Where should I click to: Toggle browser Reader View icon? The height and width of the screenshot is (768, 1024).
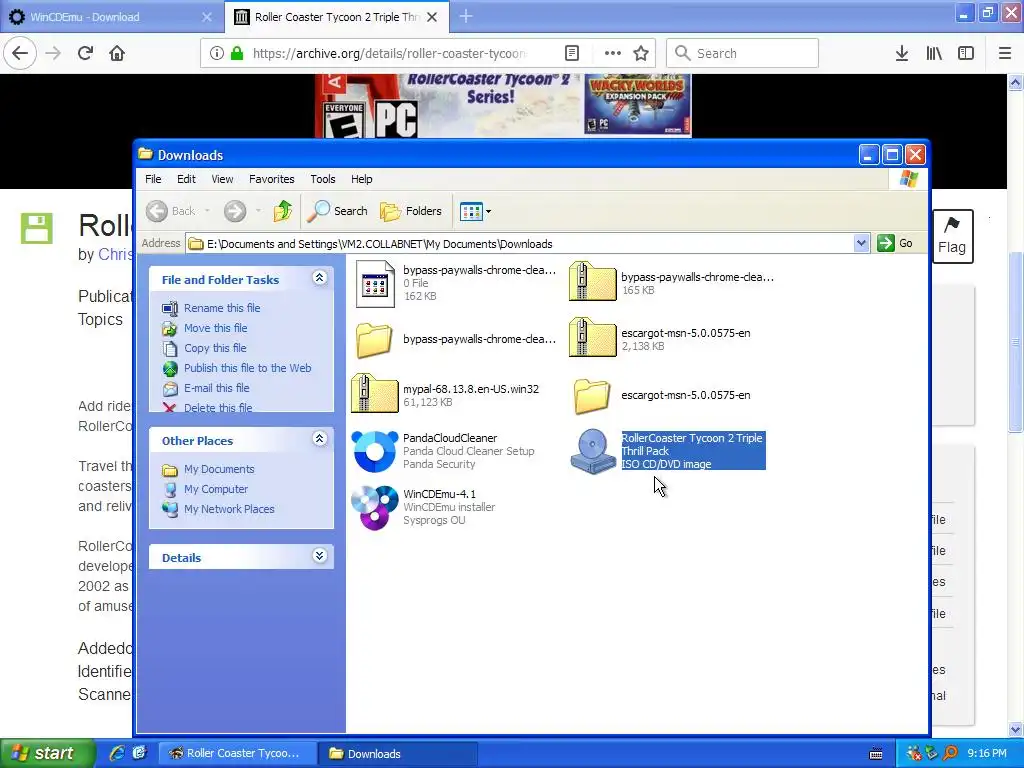click(x=571, y=53)
